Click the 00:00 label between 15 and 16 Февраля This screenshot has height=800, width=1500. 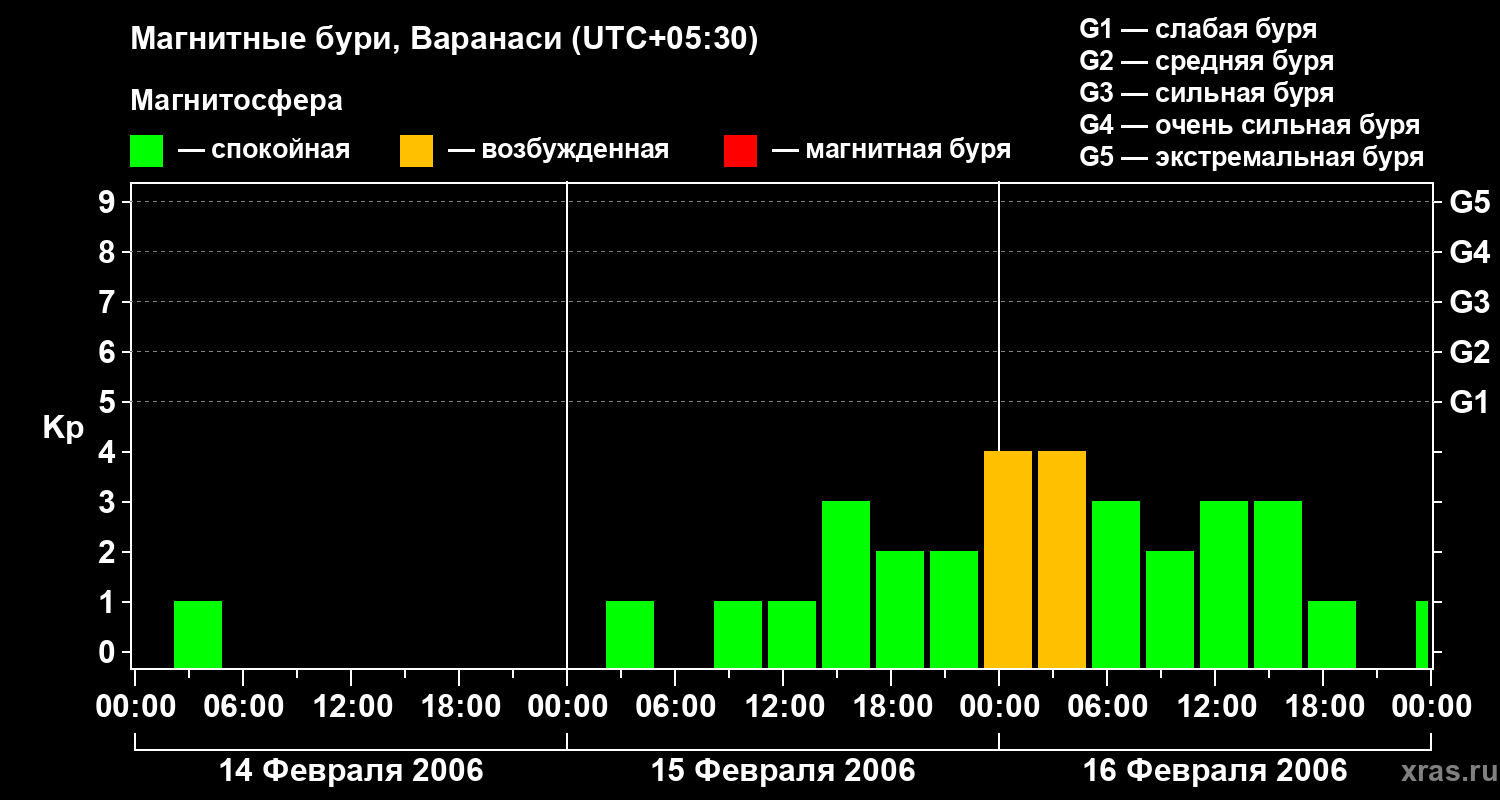(x=999, y=707)
